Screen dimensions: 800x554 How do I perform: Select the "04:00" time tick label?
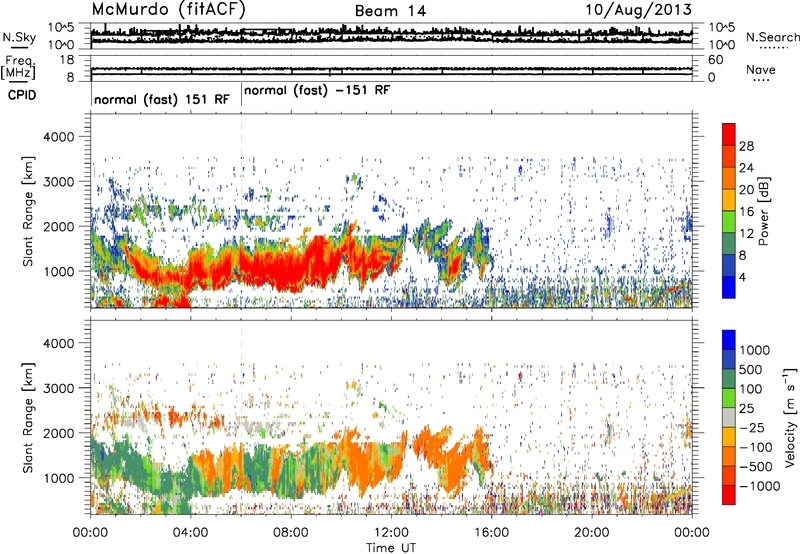pos(190,533)
